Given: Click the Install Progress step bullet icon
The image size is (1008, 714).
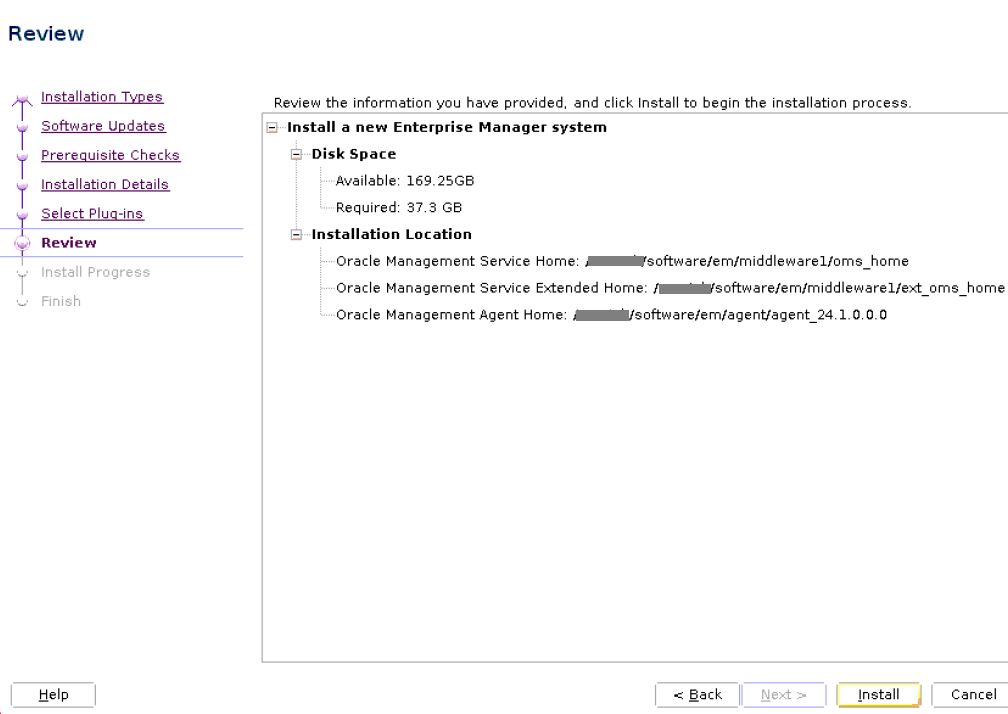Looking at the screenshot, I should 22,273.
